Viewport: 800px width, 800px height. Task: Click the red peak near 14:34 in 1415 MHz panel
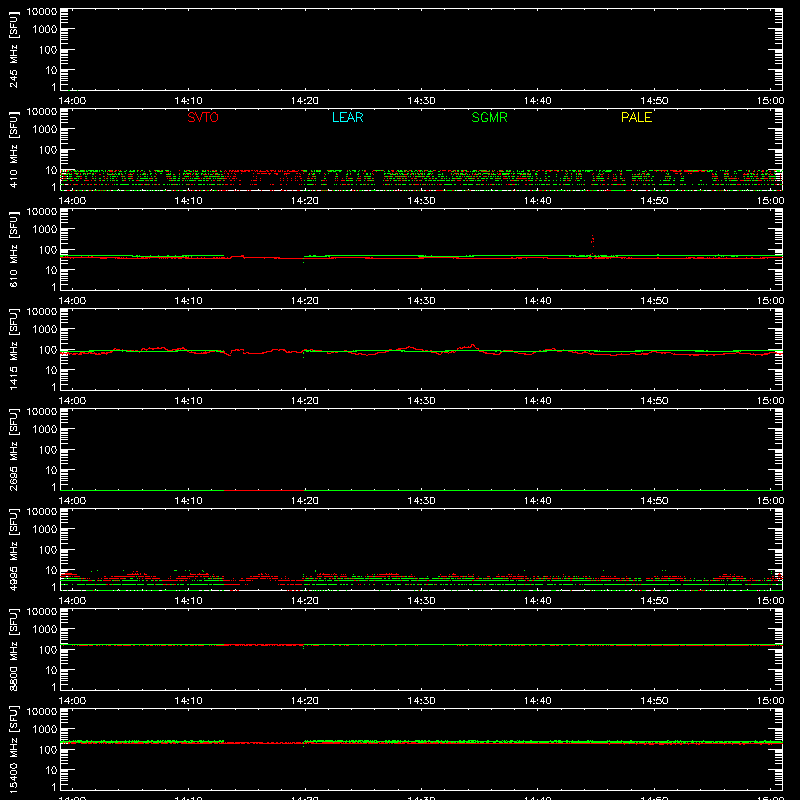pos(473,346)
